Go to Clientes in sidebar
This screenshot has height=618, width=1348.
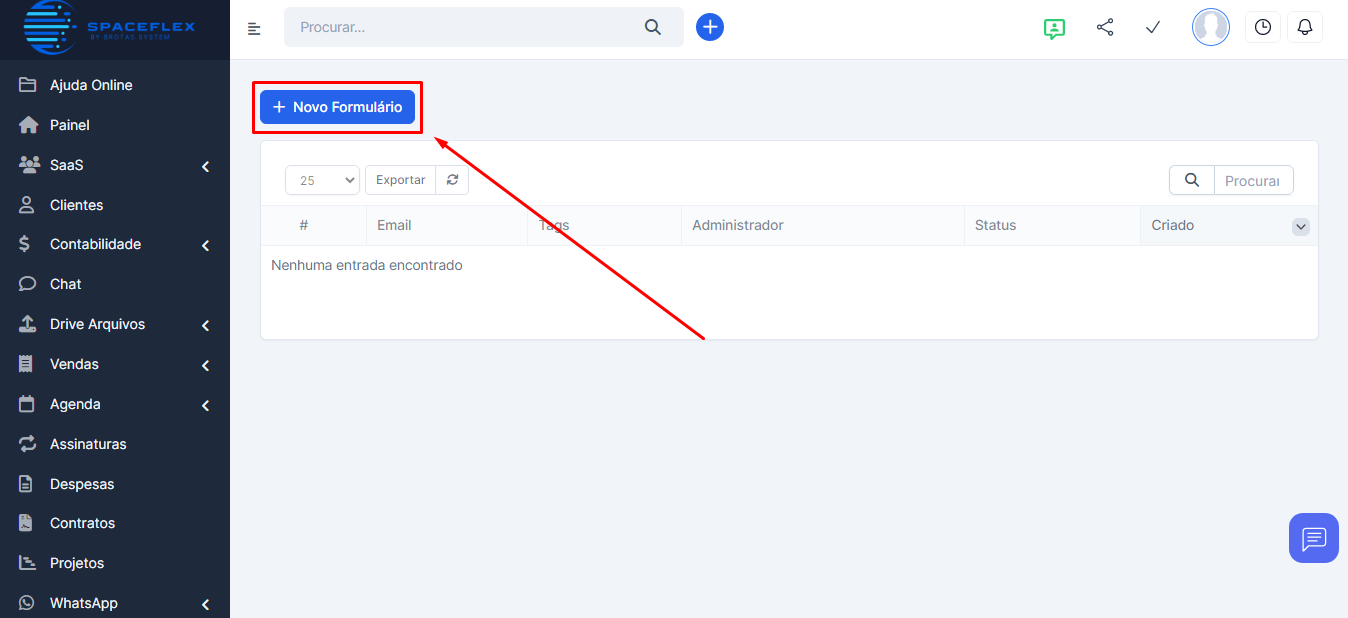77,205
